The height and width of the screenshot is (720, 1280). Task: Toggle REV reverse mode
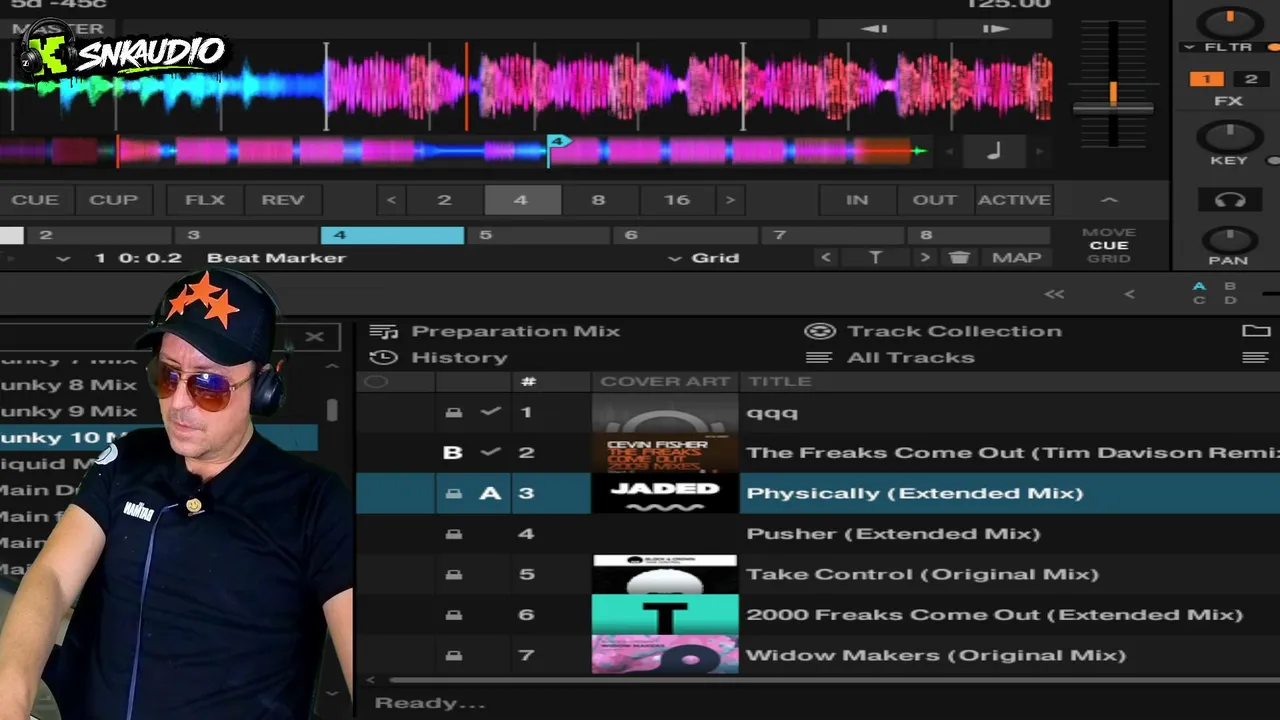pyautogui.click(x=283, y=200)
